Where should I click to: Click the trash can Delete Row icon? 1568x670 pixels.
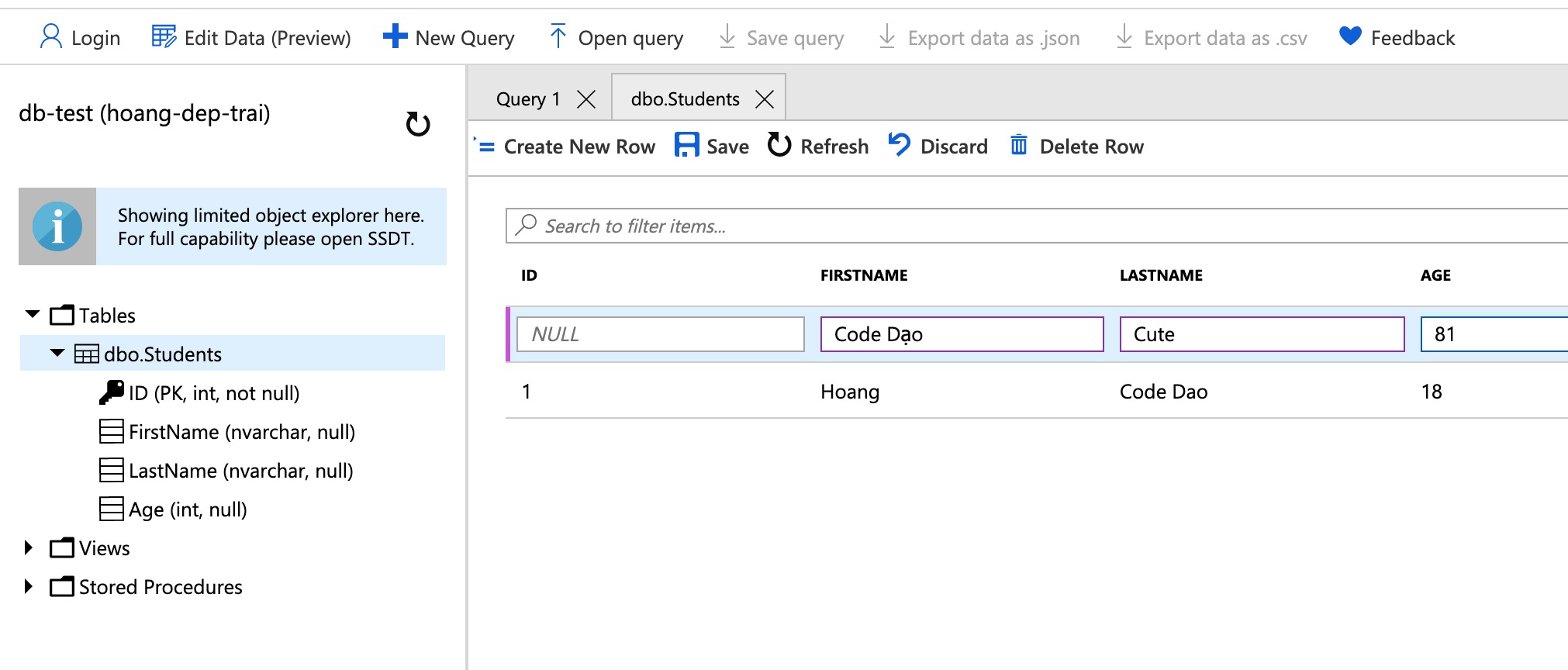click(x=1019, y=145)
